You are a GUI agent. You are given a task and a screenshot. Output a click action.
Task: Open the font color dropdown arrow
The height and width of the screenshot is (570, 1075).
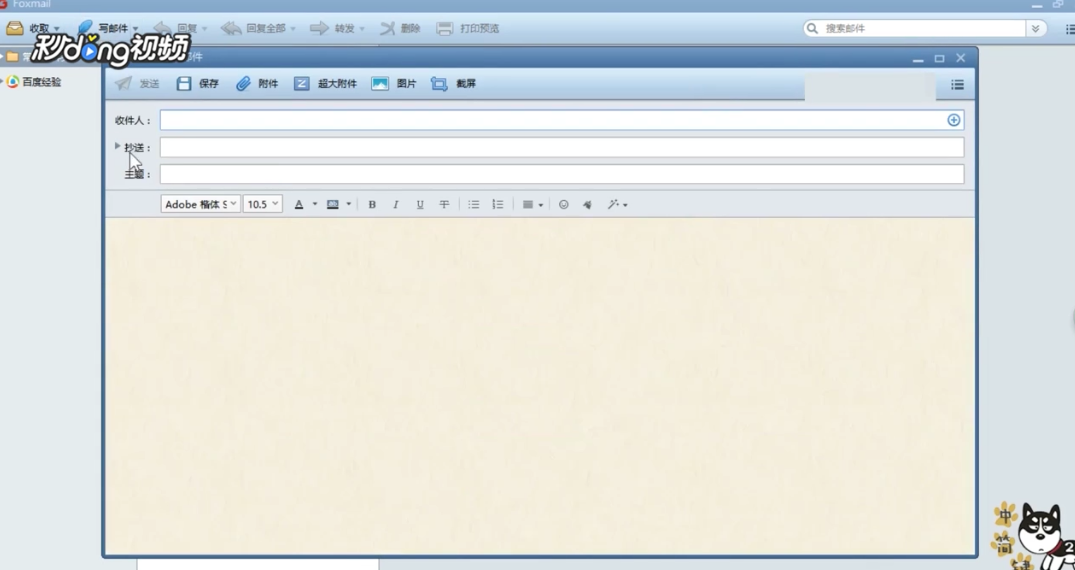coord(315,204)
